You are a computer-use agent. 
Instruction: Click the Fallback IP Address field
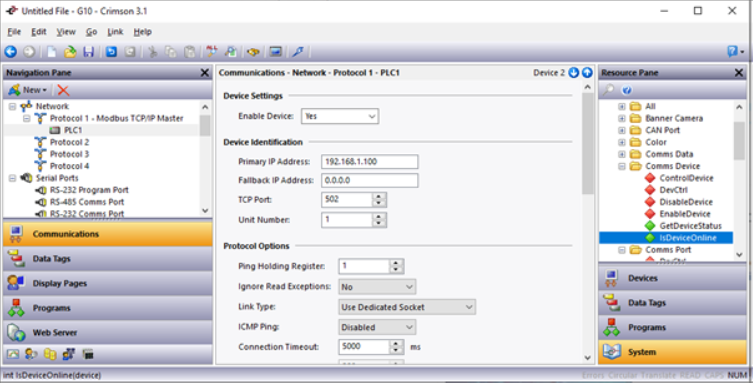pos(369,180)
